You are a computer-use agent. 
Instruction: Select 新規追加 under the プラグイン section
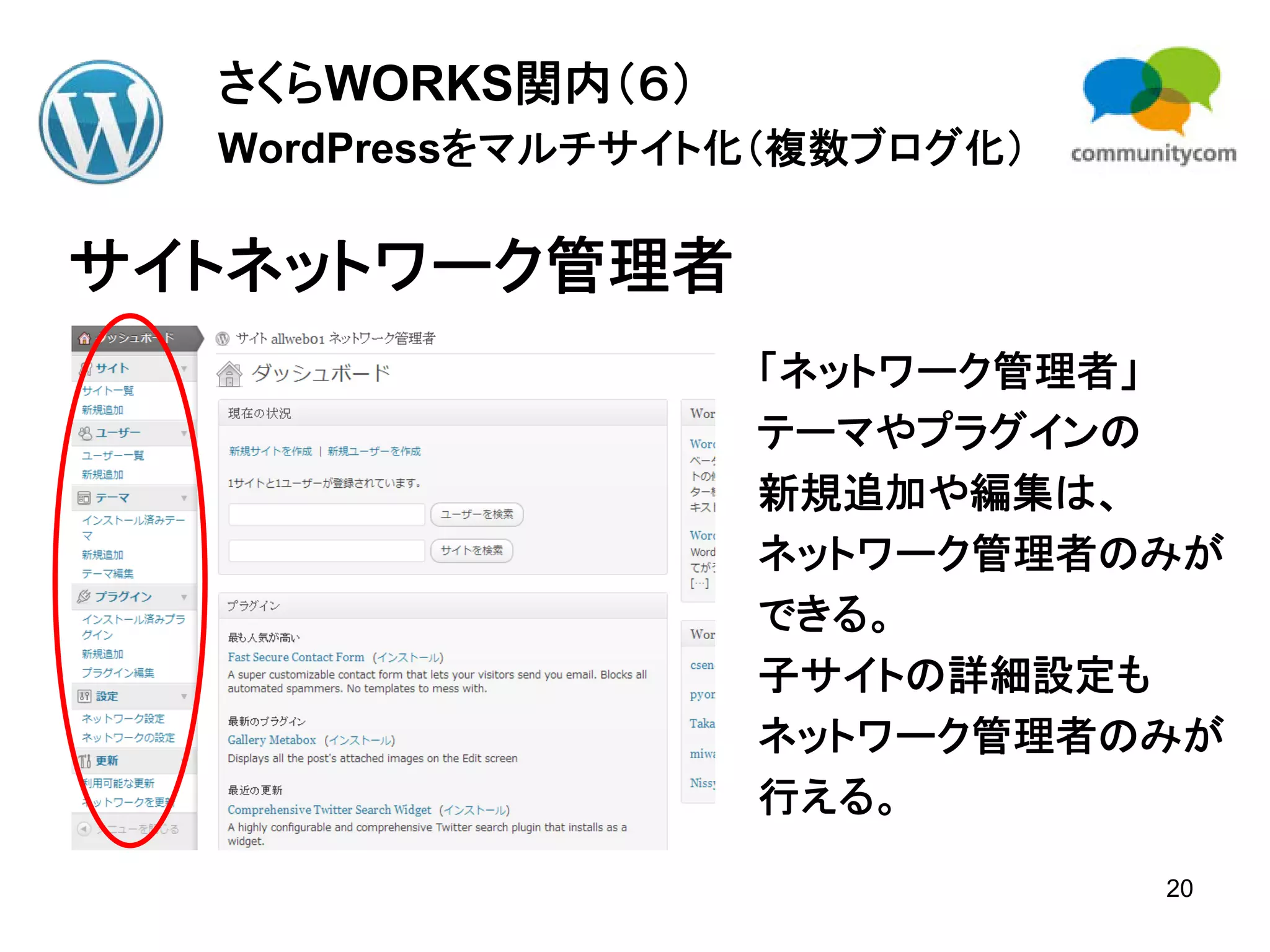coord(103,654)
